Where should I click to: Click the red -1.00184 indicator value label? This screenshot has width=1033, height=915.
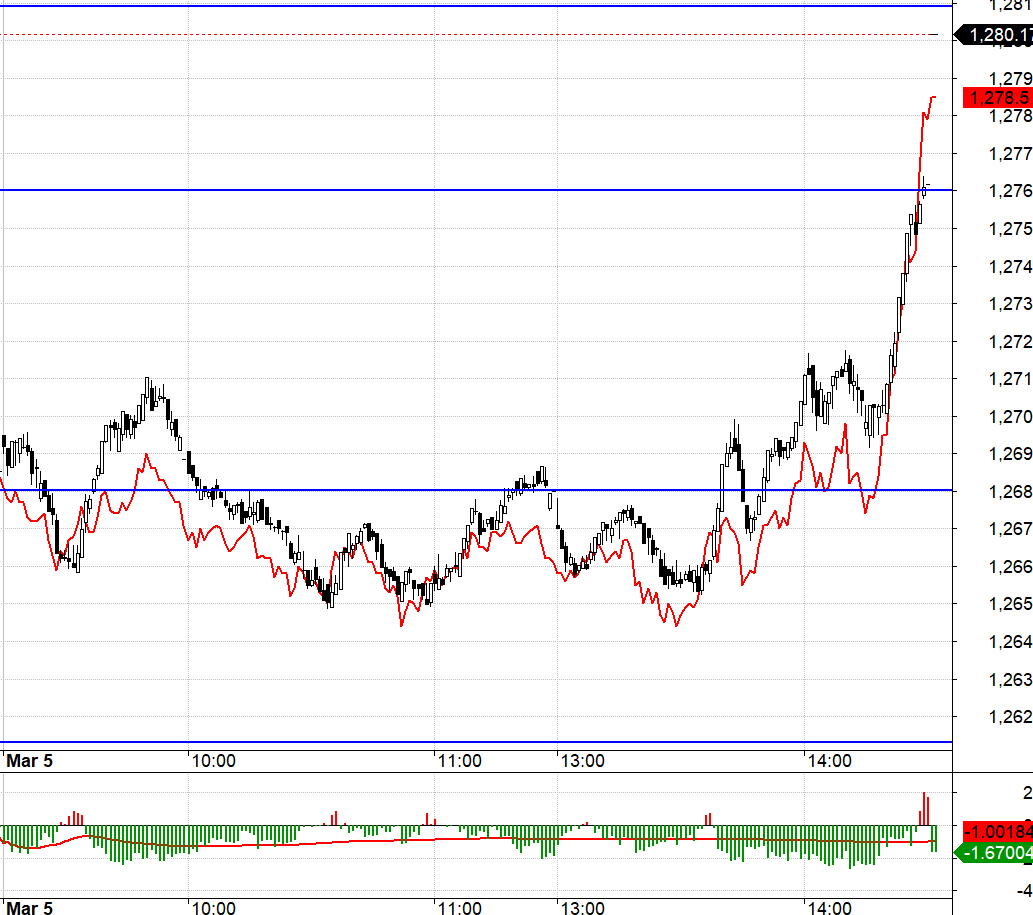click(x=995, y=831)
